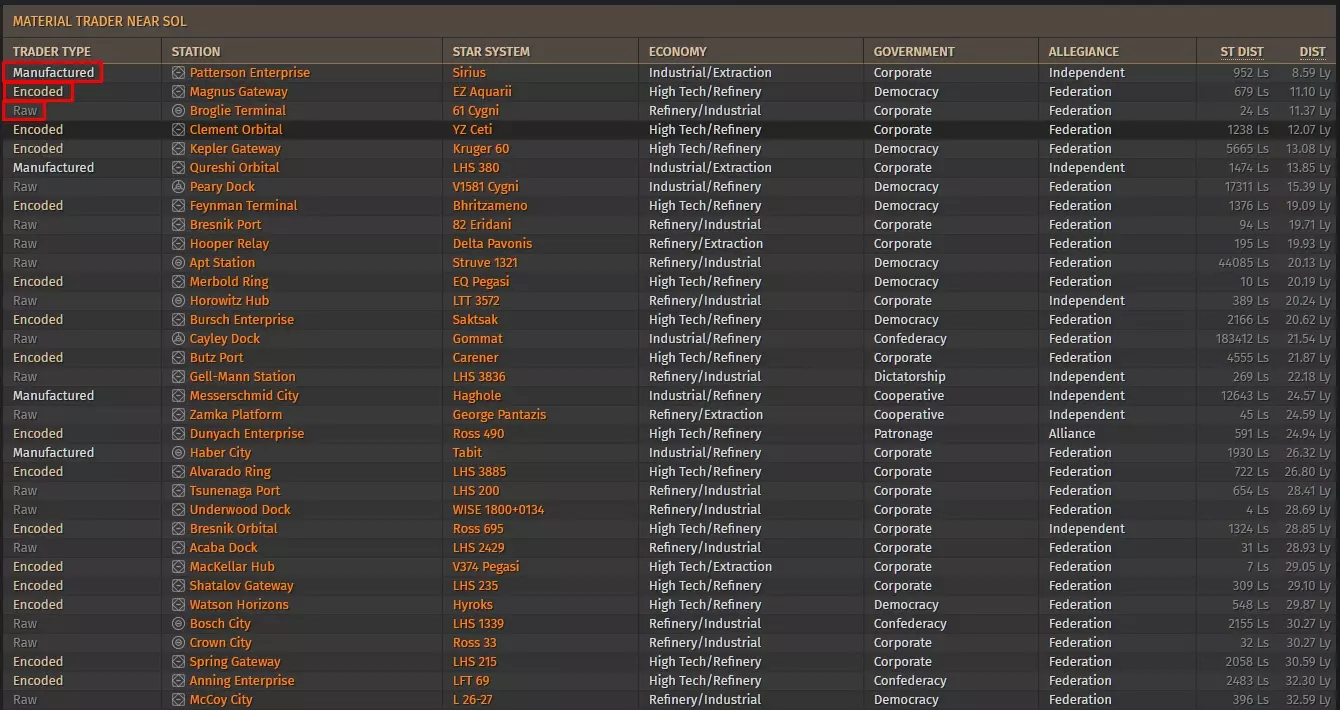Open the MacKellar Hub station link

(232, 567)
